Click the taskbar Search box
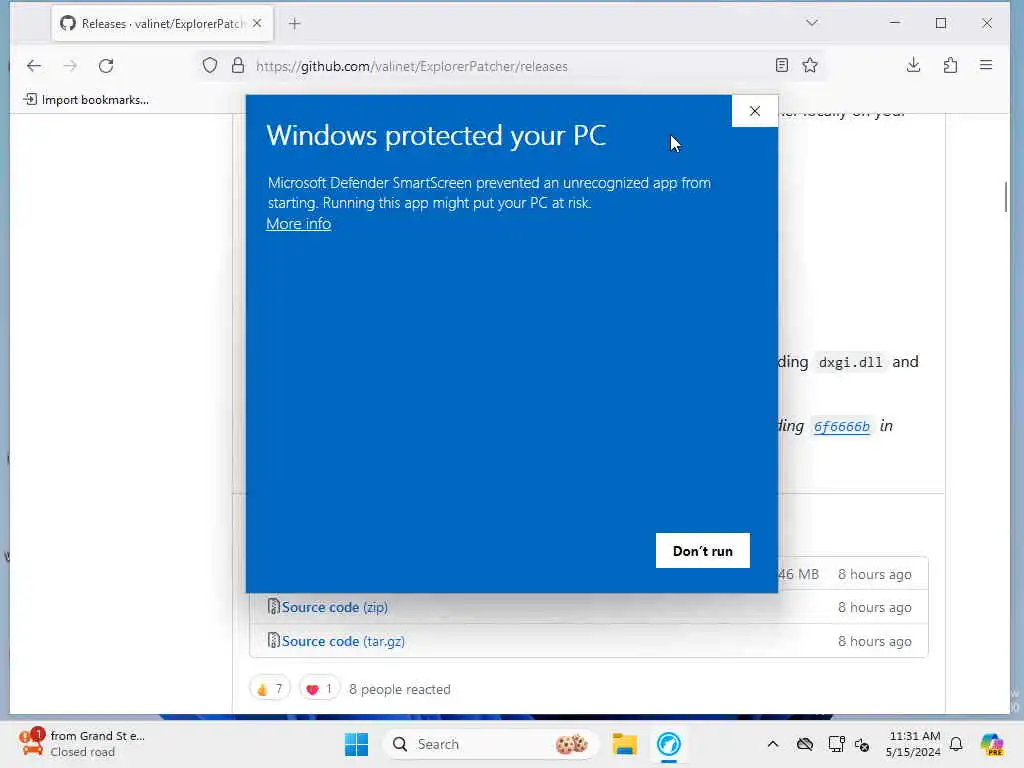The image size is (1024, 768). click(491, 744)
